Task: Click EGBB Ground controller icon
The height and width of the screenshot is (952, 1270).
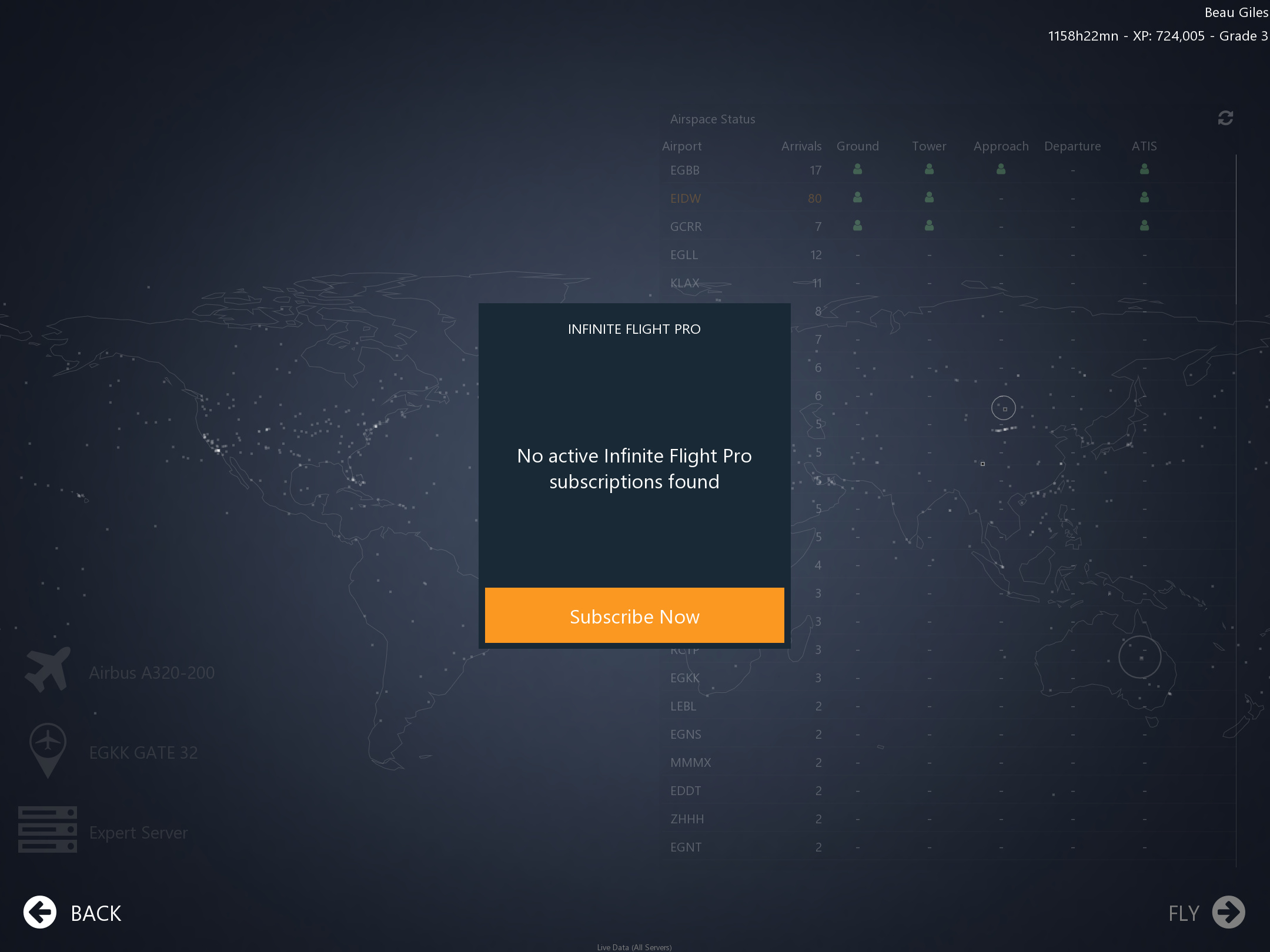Action: (857, 170)
